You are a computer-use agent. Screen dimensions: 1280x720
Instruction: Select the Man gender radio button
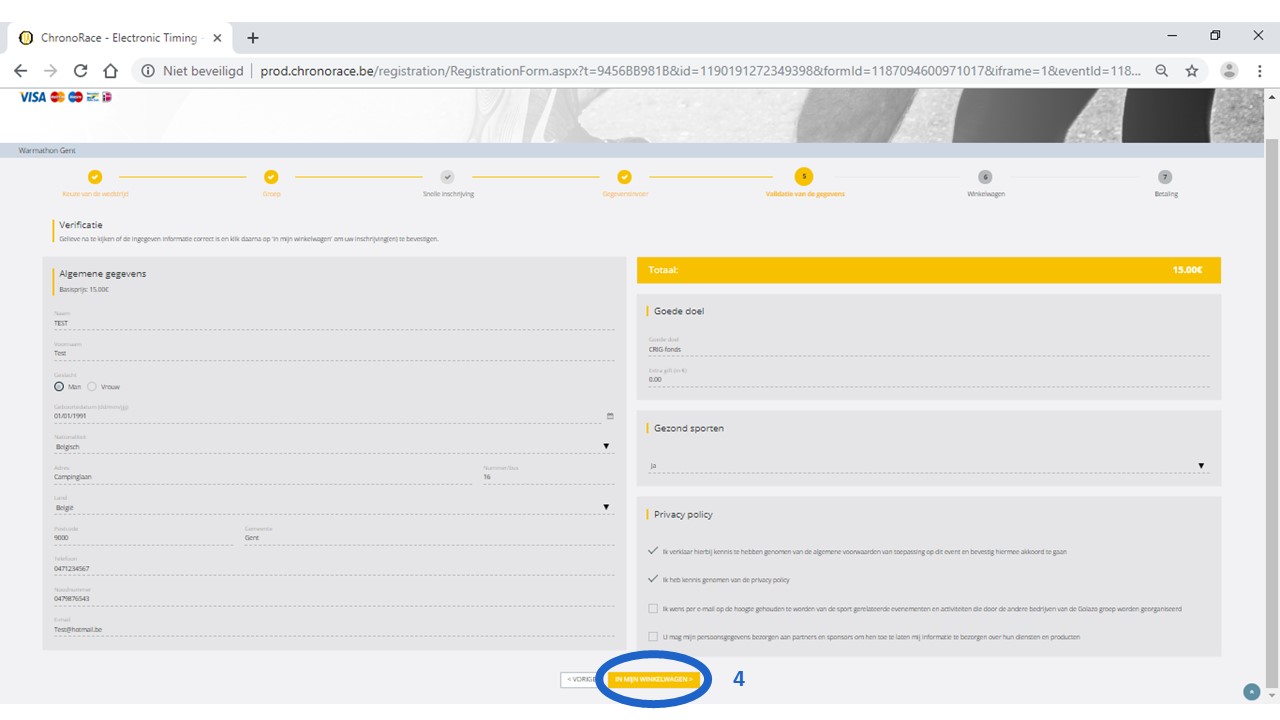(x=60, y=386)
